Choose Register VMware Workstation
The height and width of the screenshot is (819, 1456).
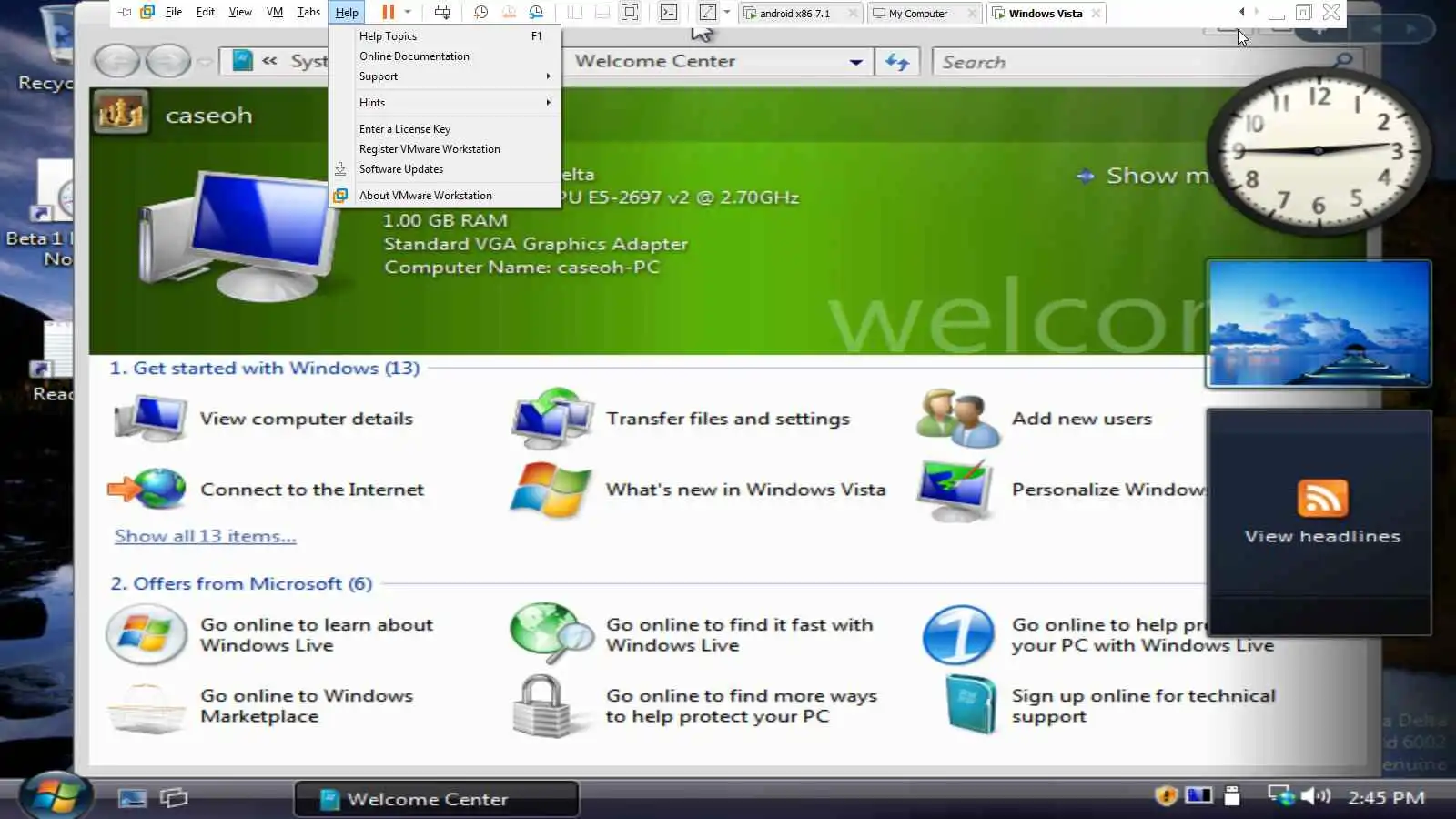445,149
